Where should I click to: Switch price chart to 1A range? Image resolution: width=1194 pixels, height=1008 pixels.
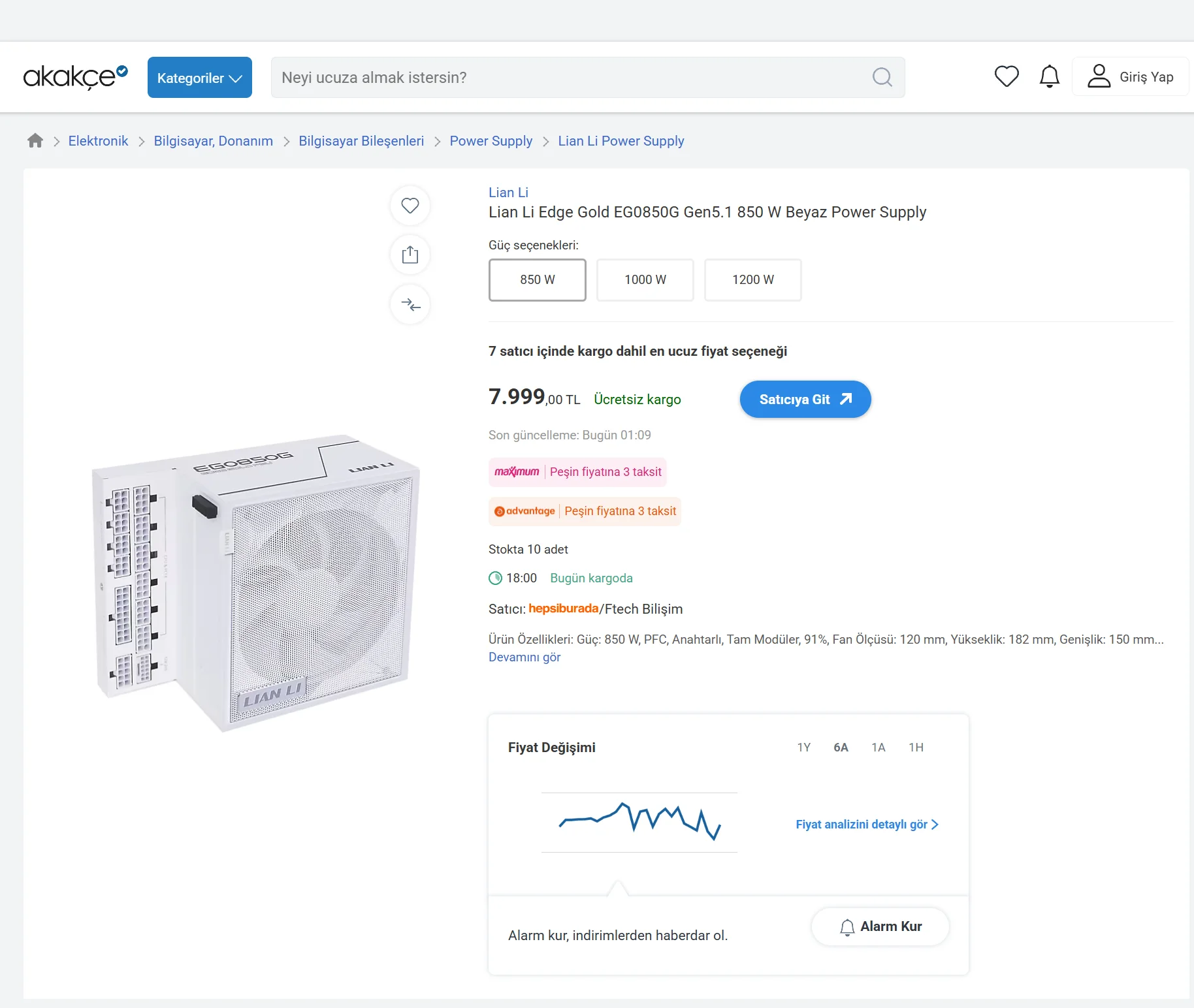879,748
